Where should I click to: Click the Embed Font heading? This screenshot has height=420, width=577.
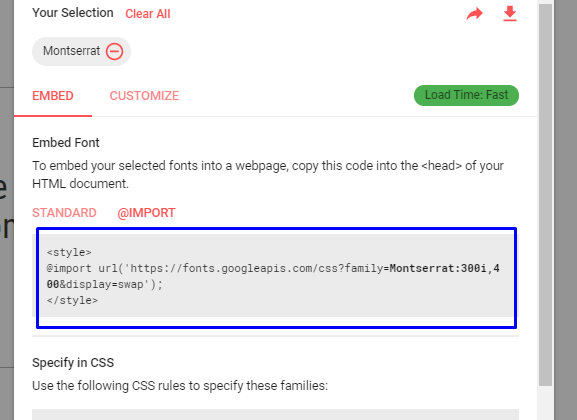pos(66,143)
